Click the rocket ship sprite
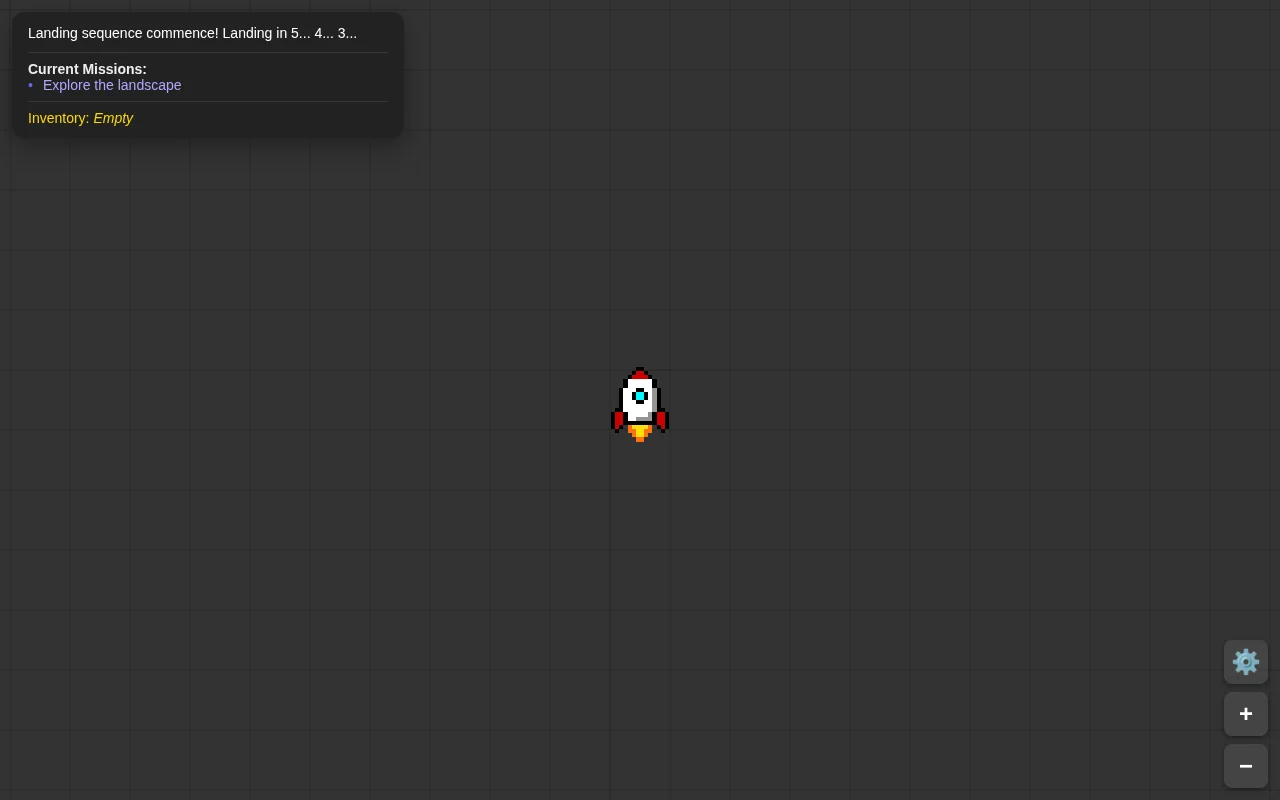This screenshot has height=800, width=1280. [x=640, y=405]
